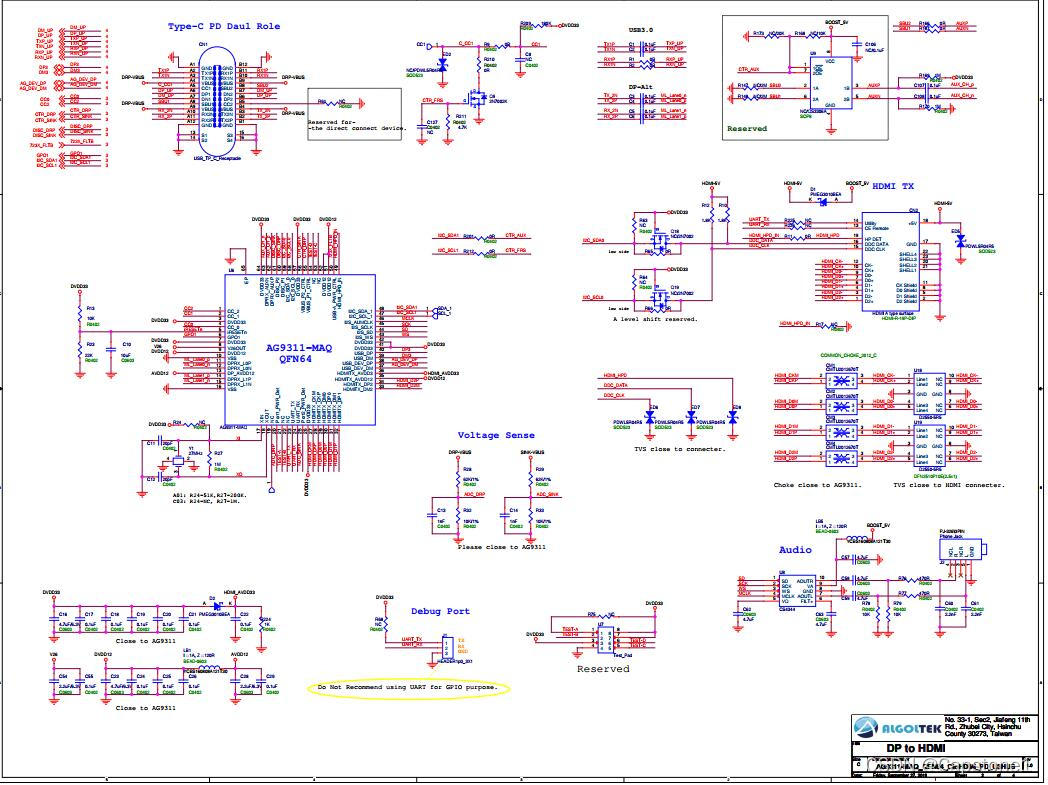Select the Q6 MOSFET symbol near CTR_FRS
The width and height of the screenshot is (1048, 785).
477,99
